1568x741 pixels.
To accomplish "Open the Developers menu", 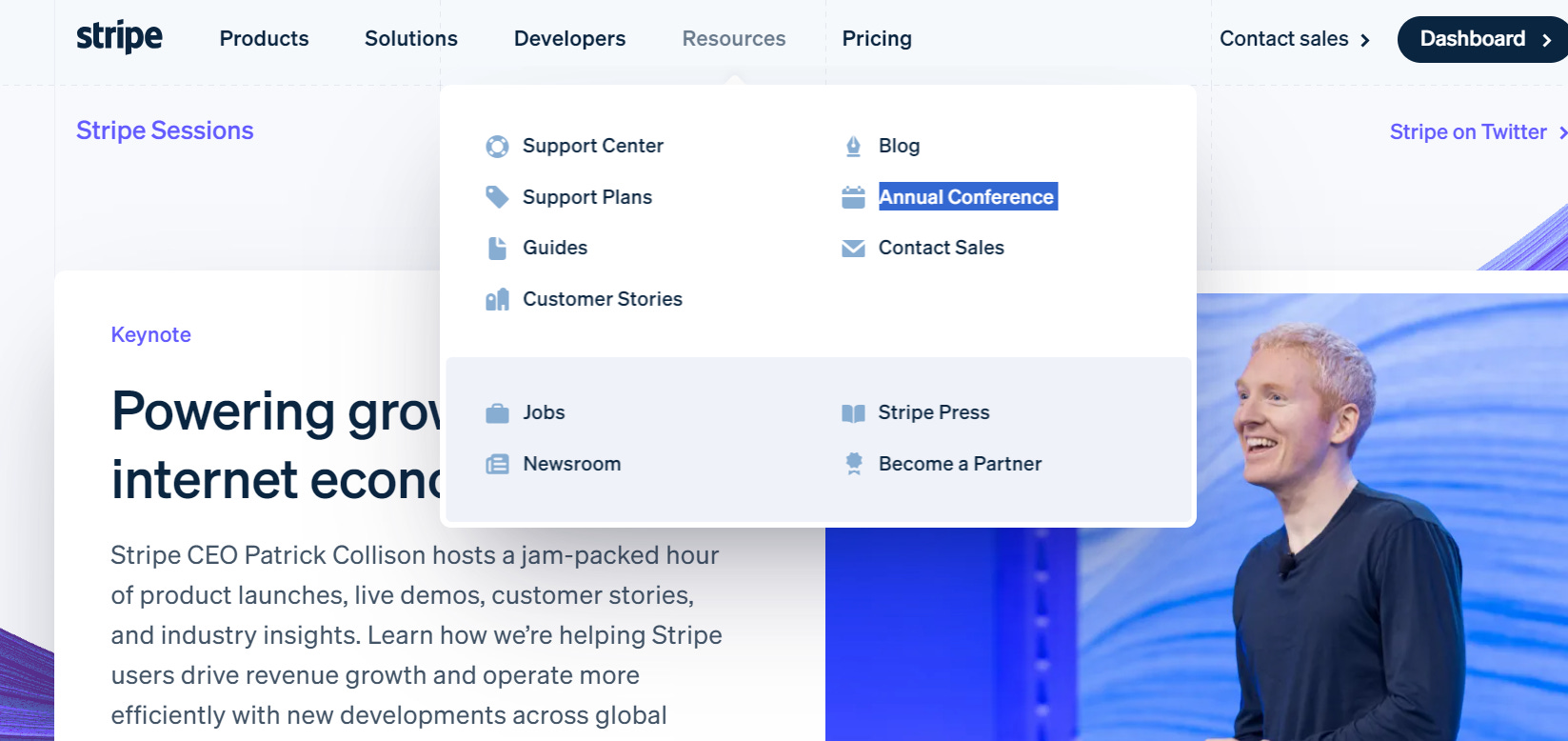I will [x=569, y=38].
